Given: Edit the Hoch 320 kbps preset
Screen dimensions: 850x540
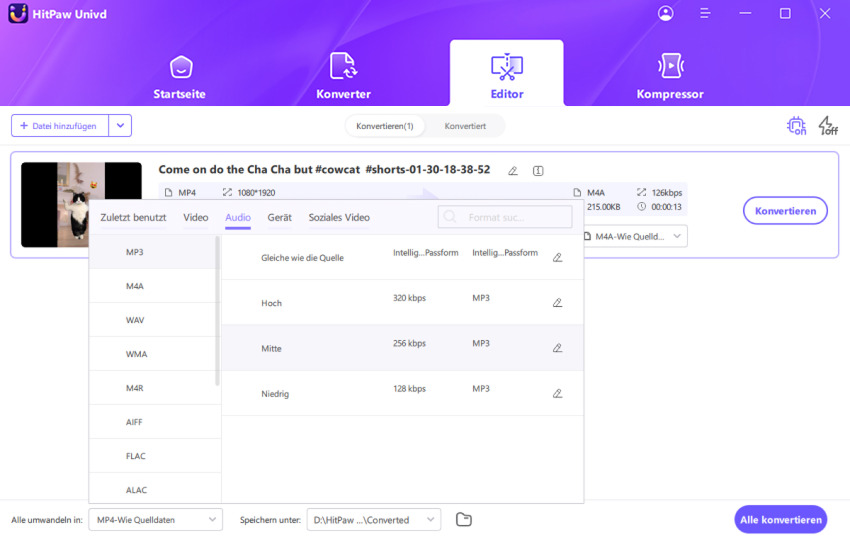Looking at the screenshot, I should 557,303.
